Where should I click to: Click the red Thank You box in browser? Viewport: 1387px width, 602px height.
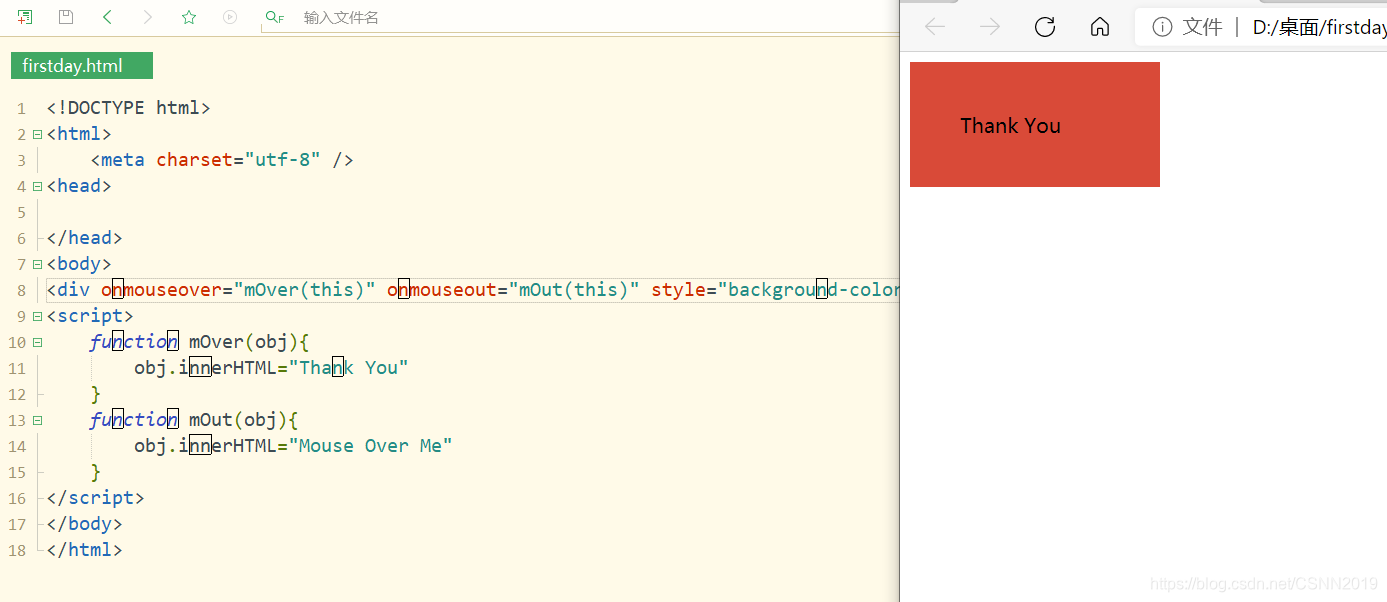point(1035,124)
